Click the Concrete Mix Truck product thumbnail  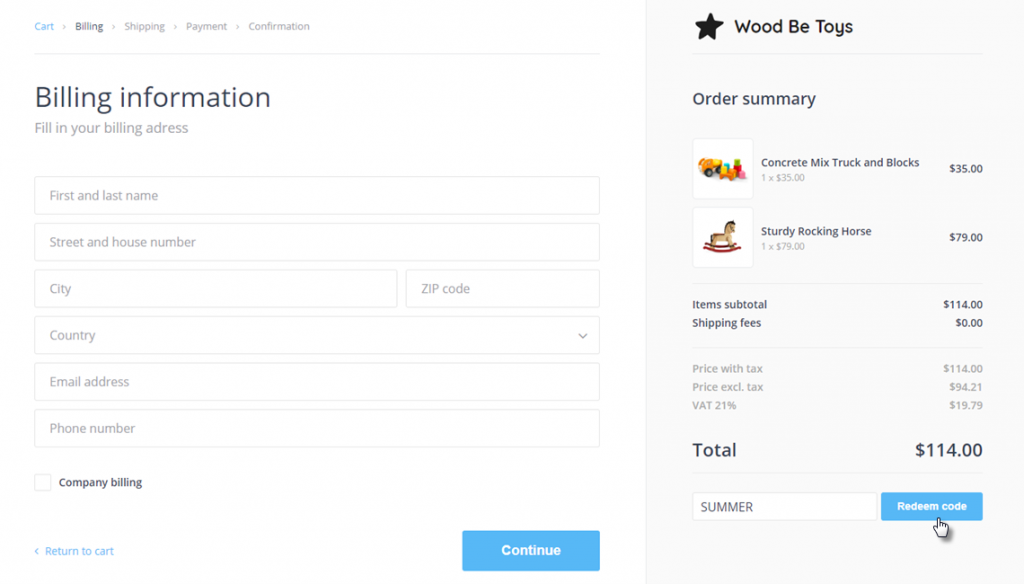pos(722,169)
